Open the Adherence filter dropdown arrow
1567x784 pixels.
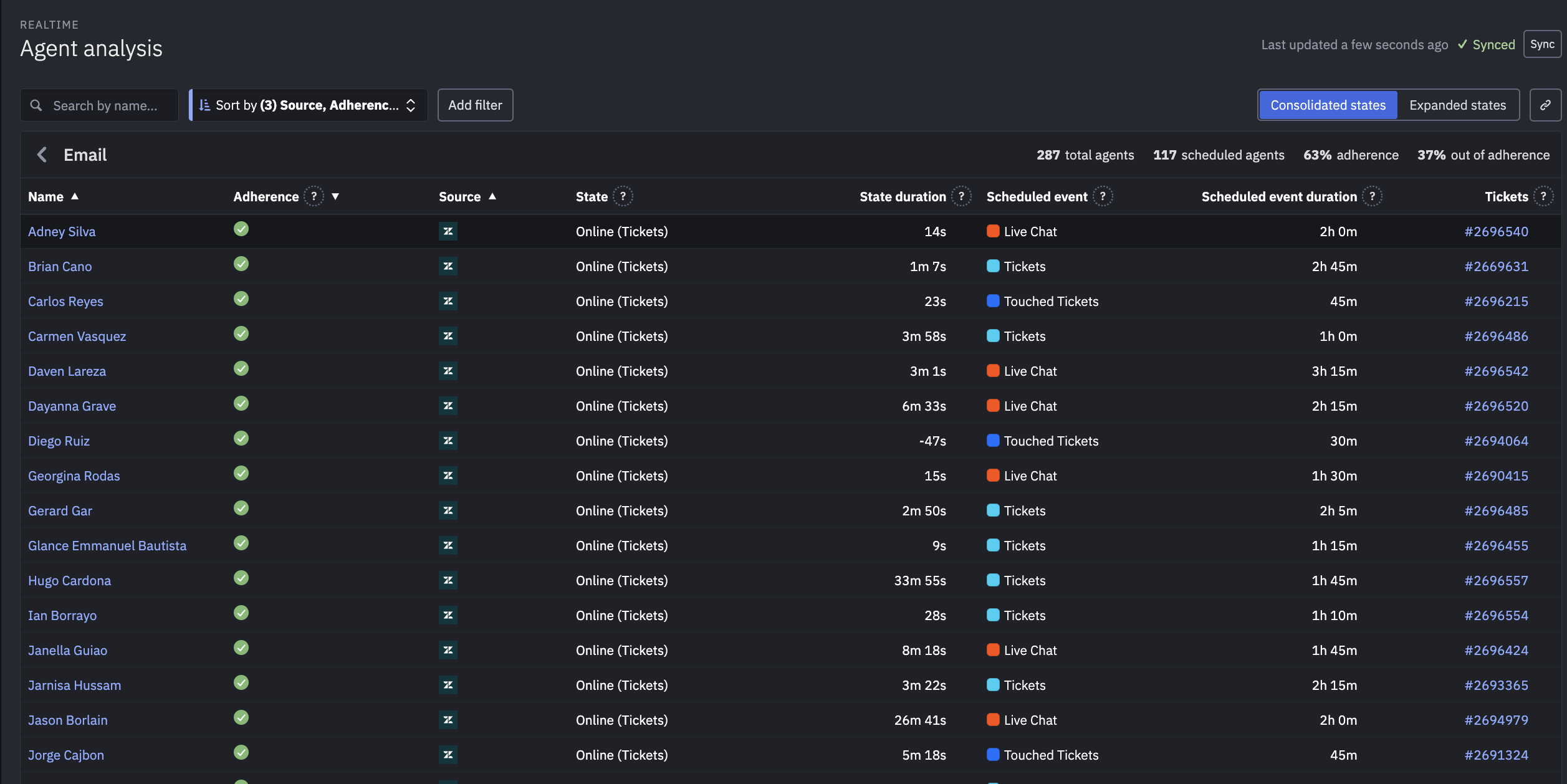click(335, 196)
